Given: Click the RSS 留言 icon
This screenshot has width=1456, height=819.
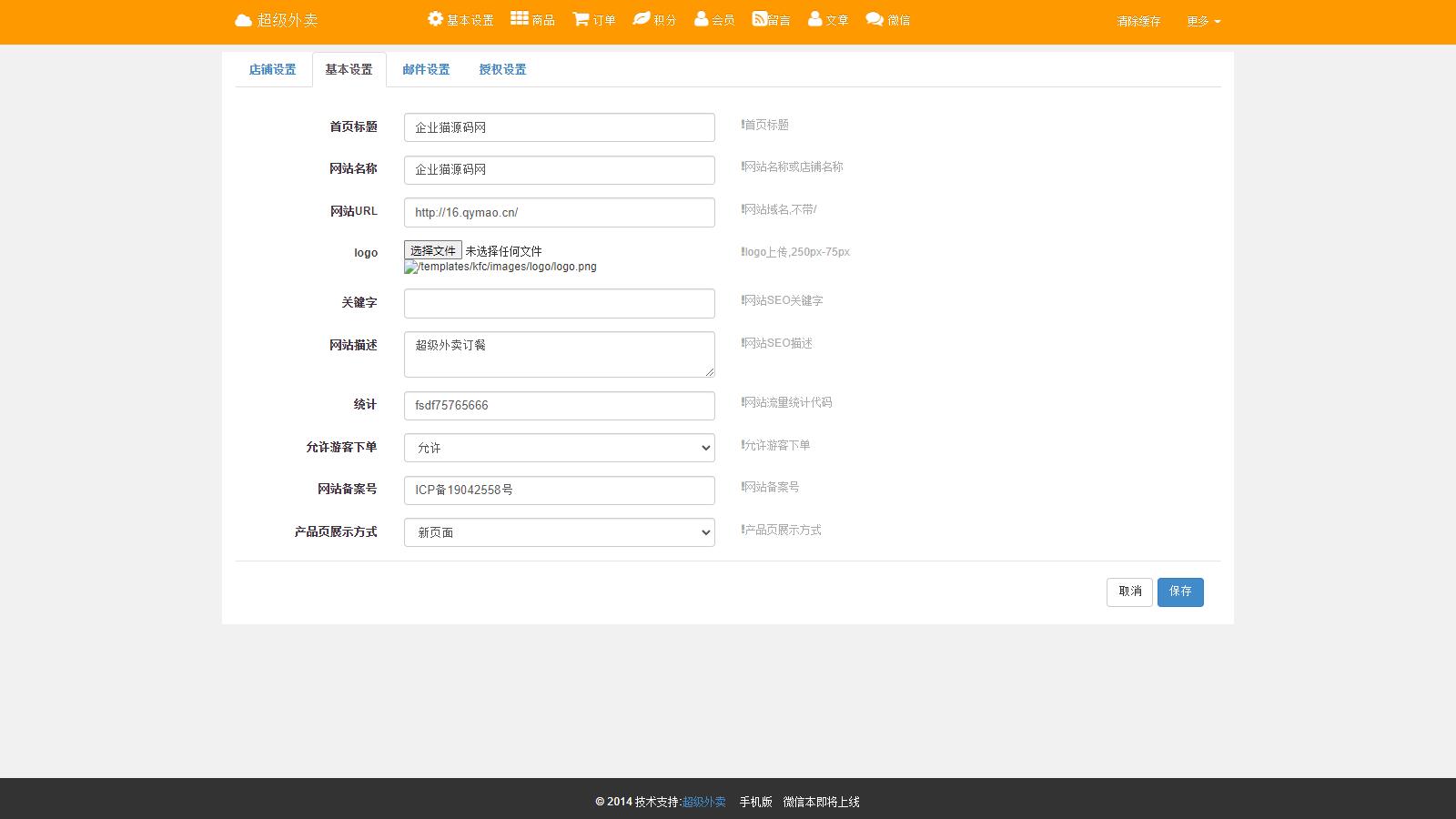Looking at the screenshot, I should tap(759, 19).
